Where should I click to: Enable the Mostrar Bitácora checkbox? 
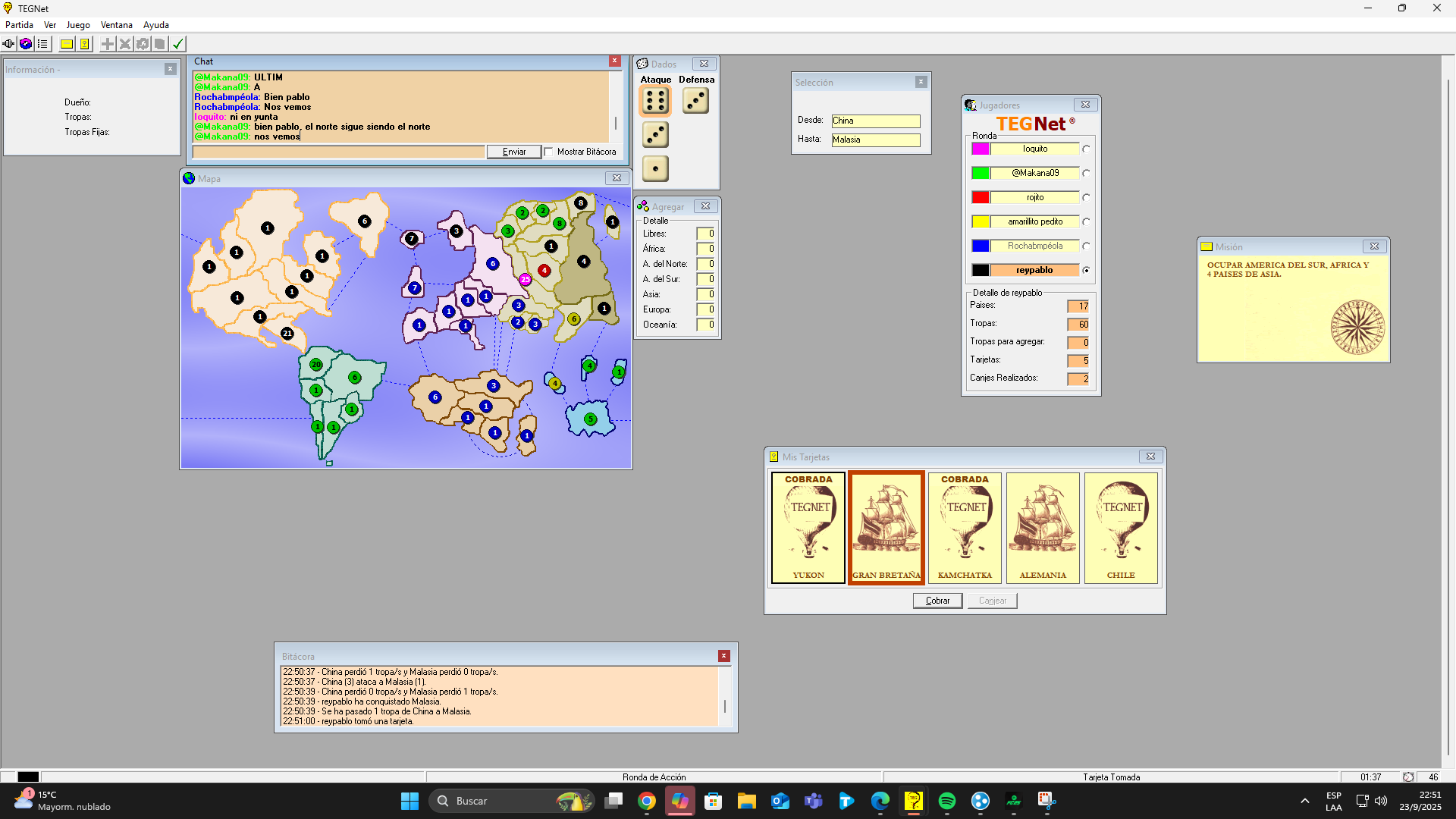pyautogui.click(x=549, y=152)
